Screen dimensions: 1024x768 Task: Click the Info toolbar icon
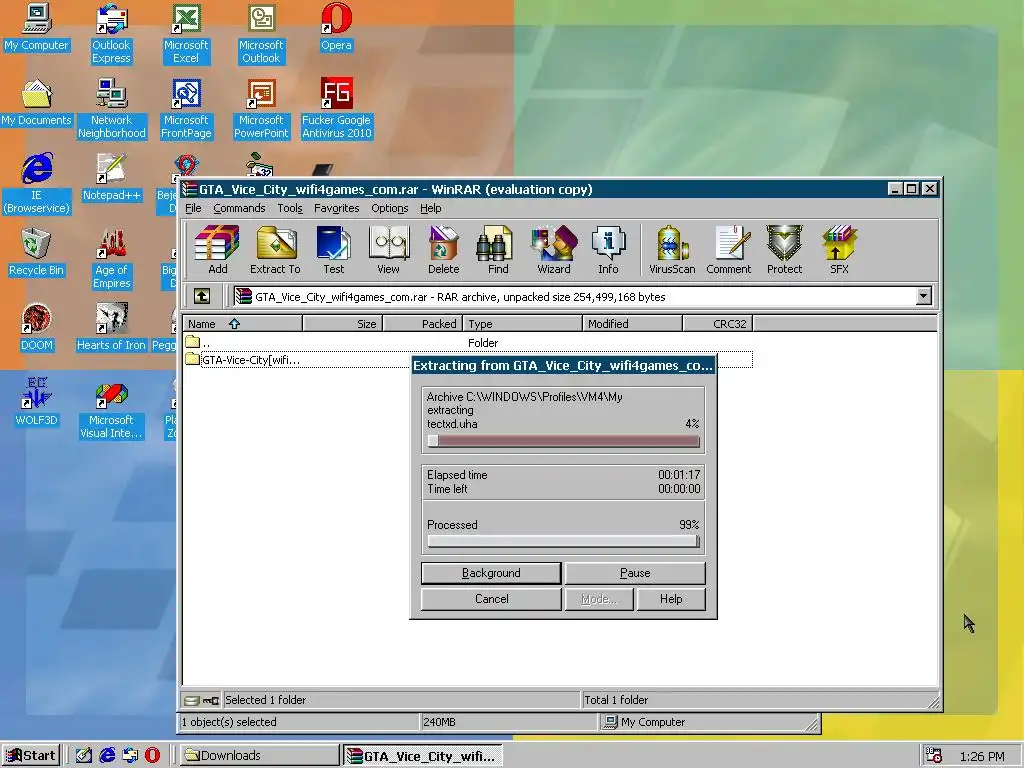[608, 249]
